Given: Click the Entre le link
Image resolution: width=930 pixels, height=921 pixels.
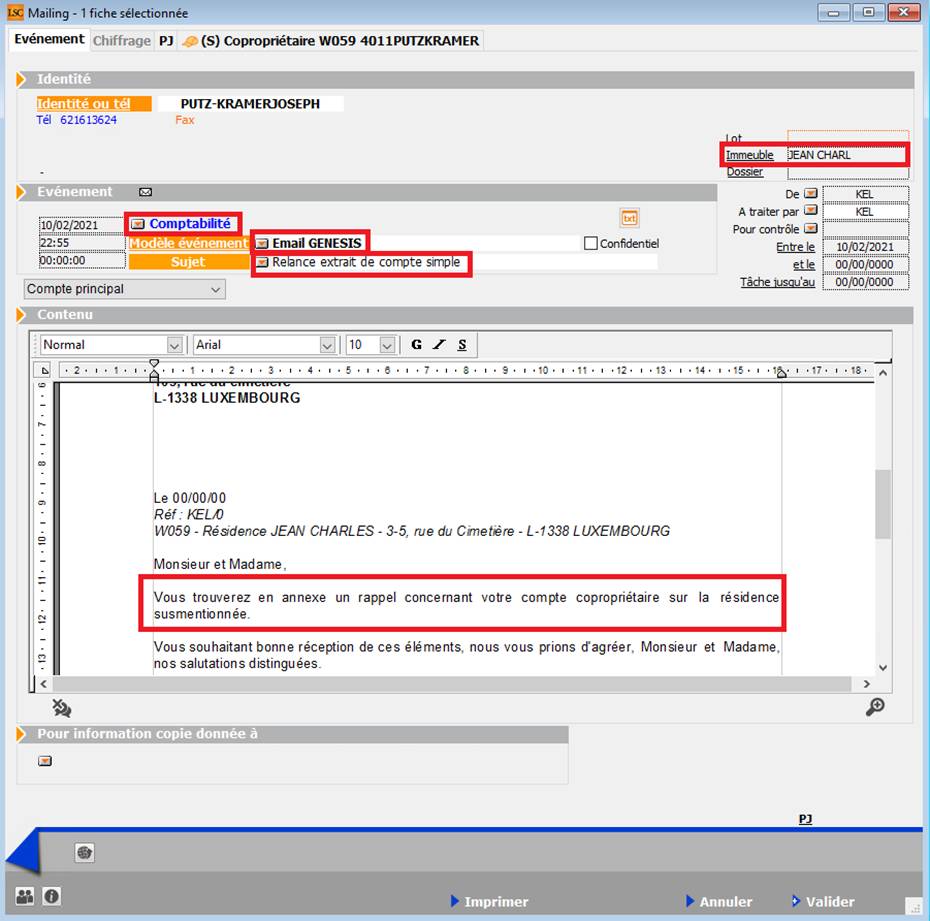Looking at the screenshot, I should 795,247.
